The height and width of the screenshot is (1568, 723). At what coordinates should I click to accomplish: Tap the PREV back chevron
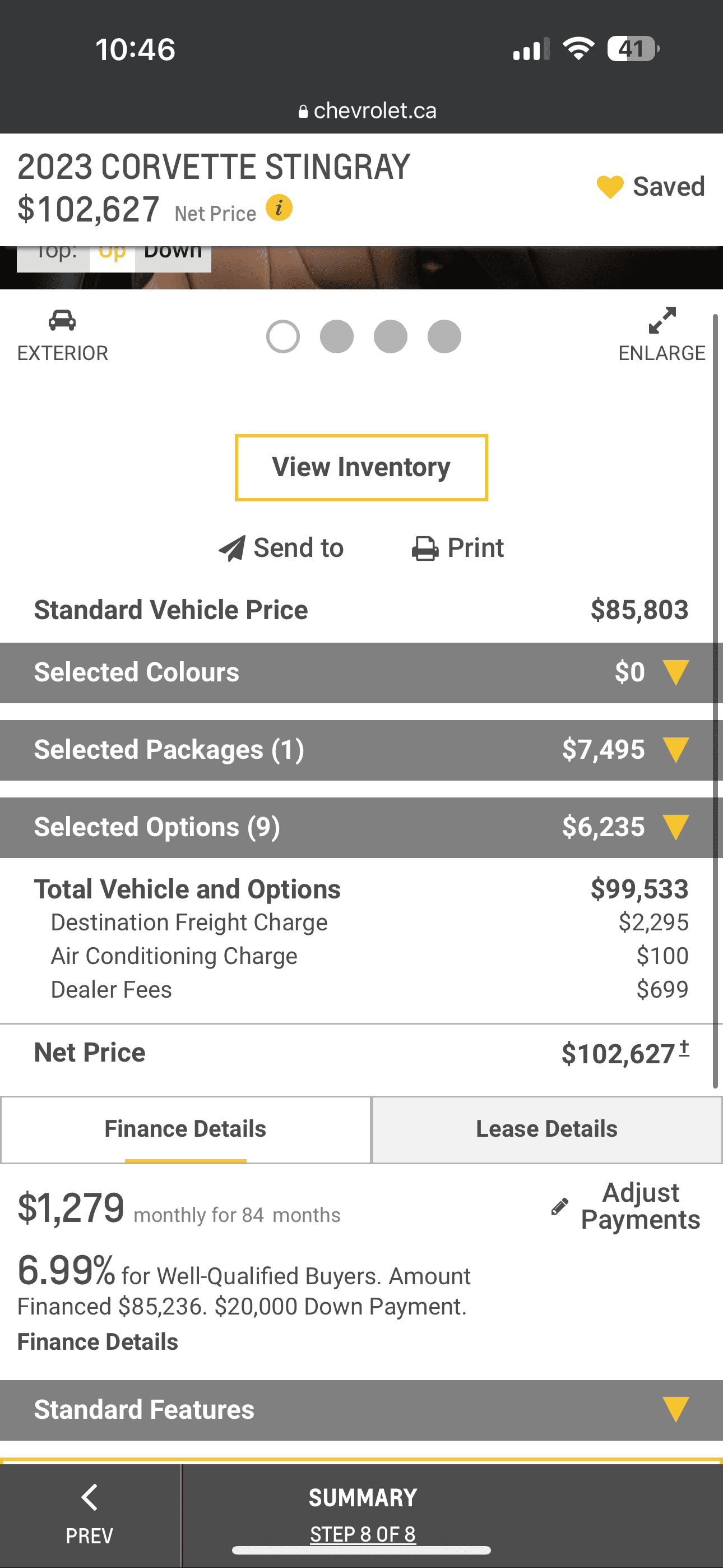pos(90,1498)
